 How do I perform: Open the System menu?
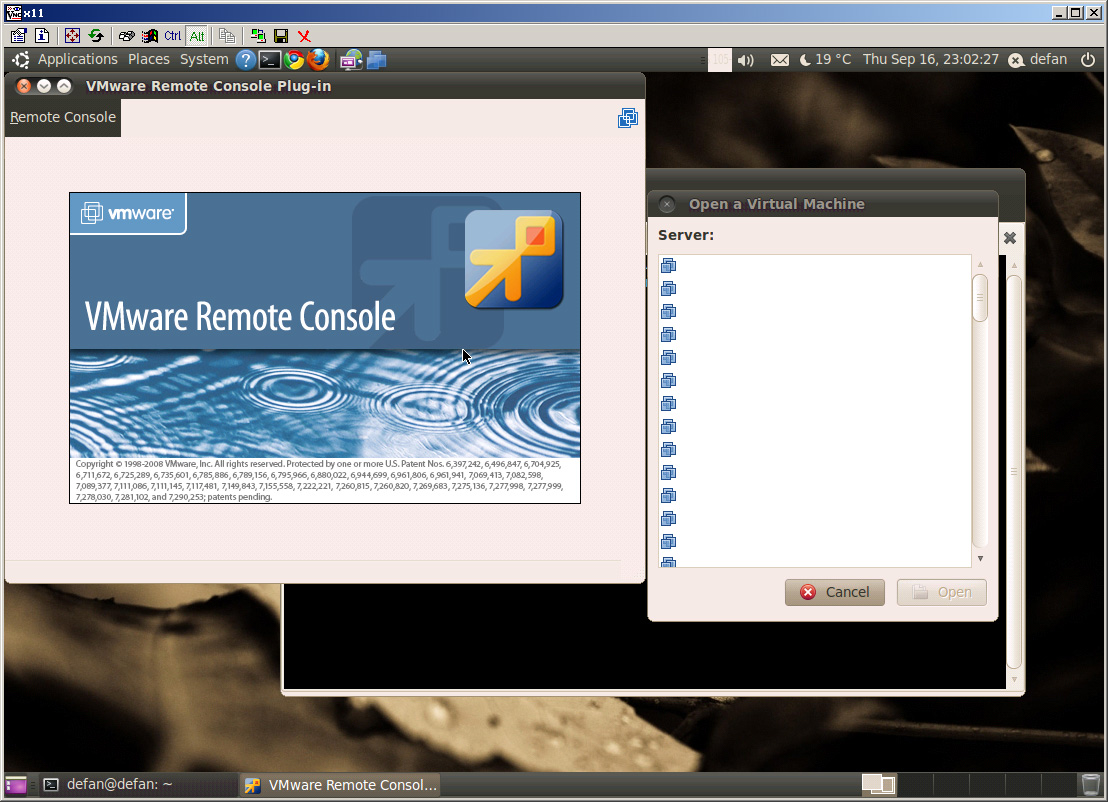[204, 59]
